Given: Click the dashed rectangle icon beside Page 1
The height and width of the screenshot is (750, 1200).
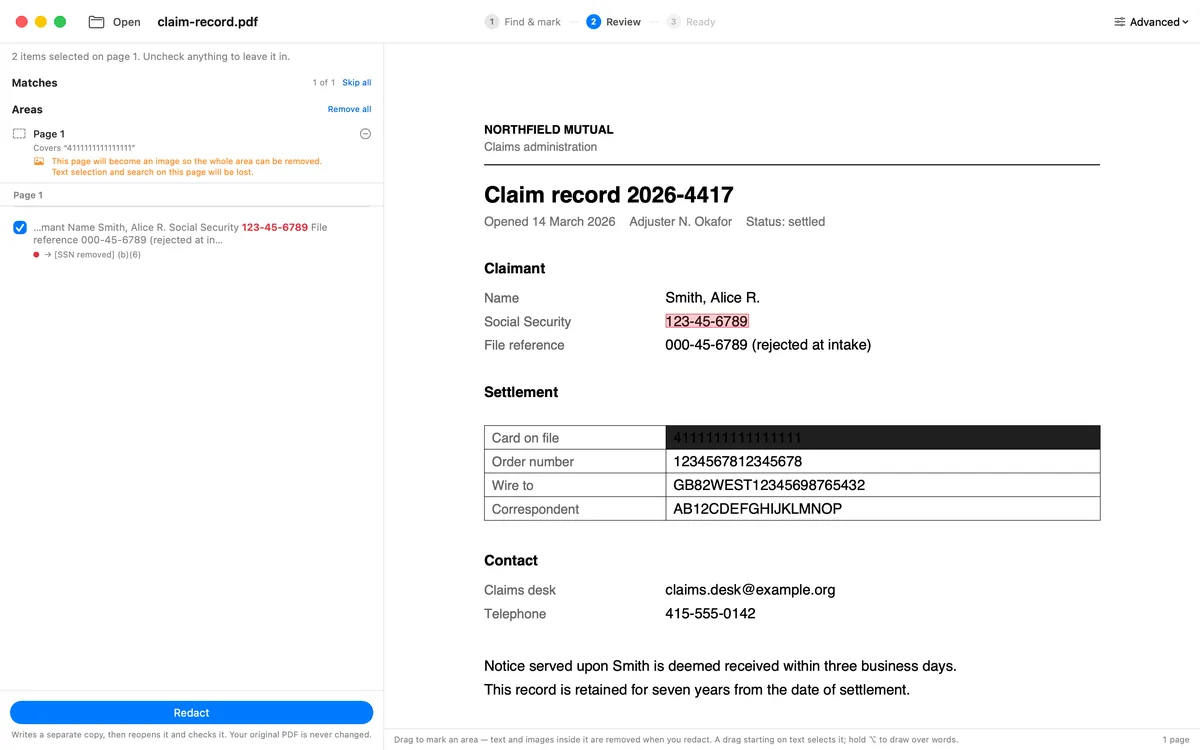Looking at the screenshot, I should (x=19, y=134).
